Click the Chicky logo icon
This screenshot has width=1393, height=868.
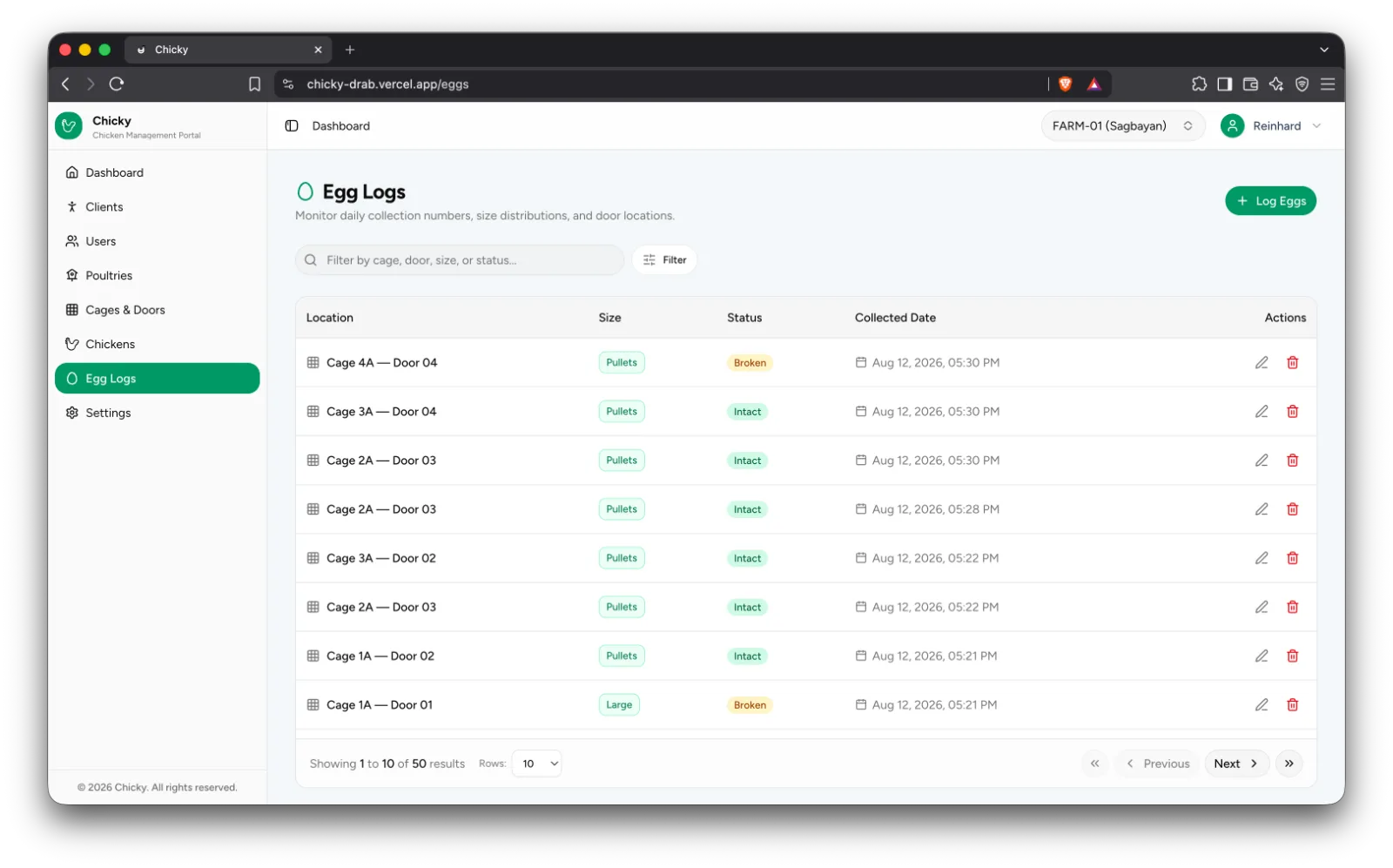pos(69,126)
